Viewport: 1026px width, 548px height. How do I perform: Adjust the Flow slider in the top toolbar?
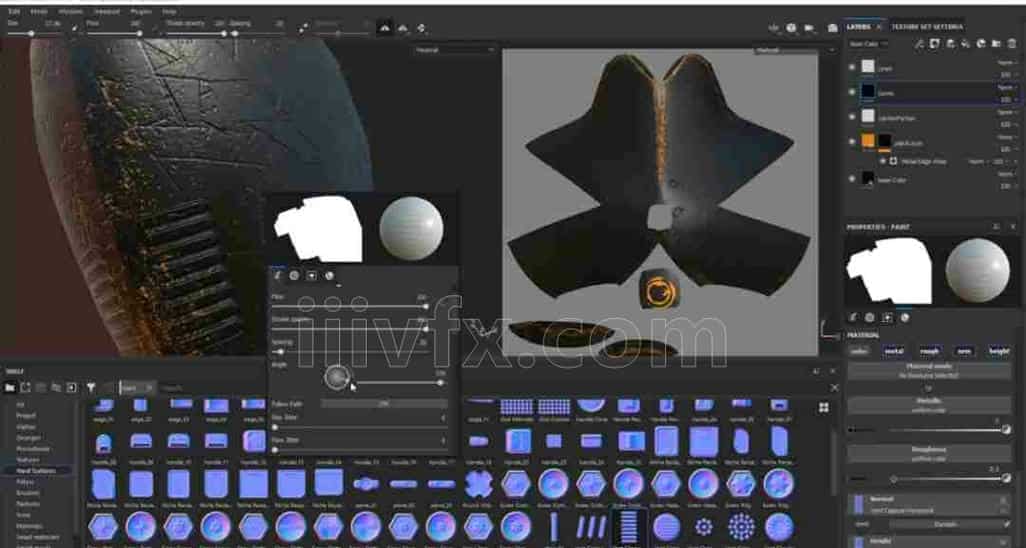click(x=115, y=33)
